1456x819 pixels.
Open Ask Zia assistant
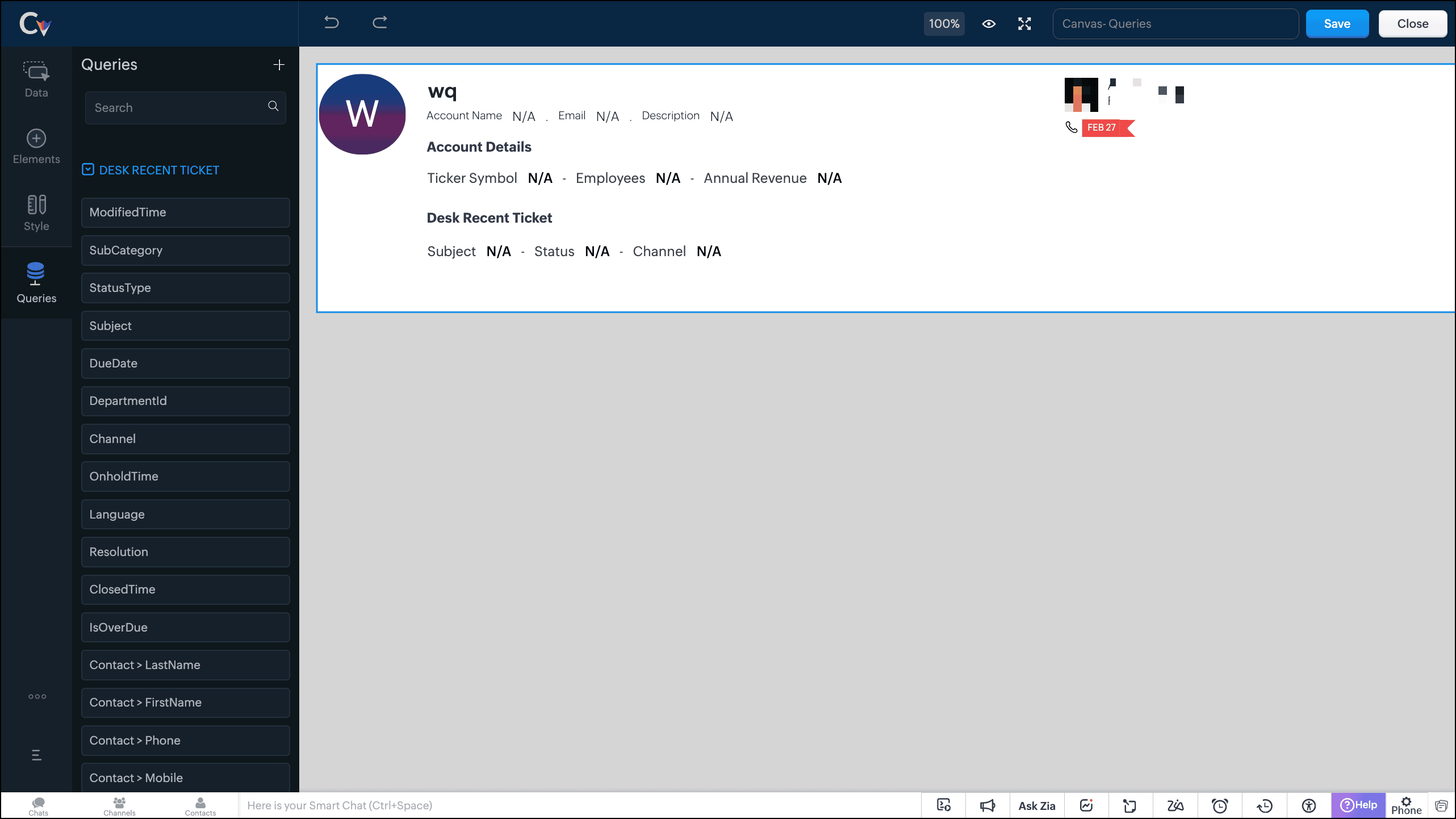(x=1036, y=805)
